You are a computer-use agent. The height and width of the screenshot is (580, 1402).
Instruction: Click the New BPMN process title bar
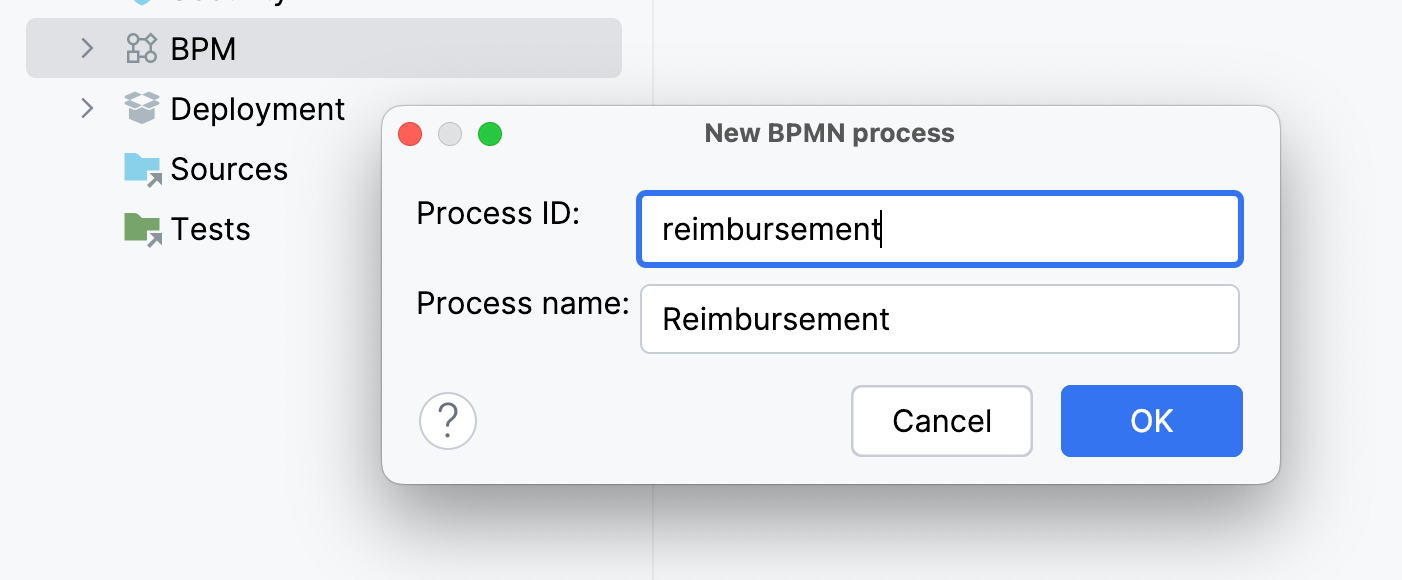click(829, 133)
